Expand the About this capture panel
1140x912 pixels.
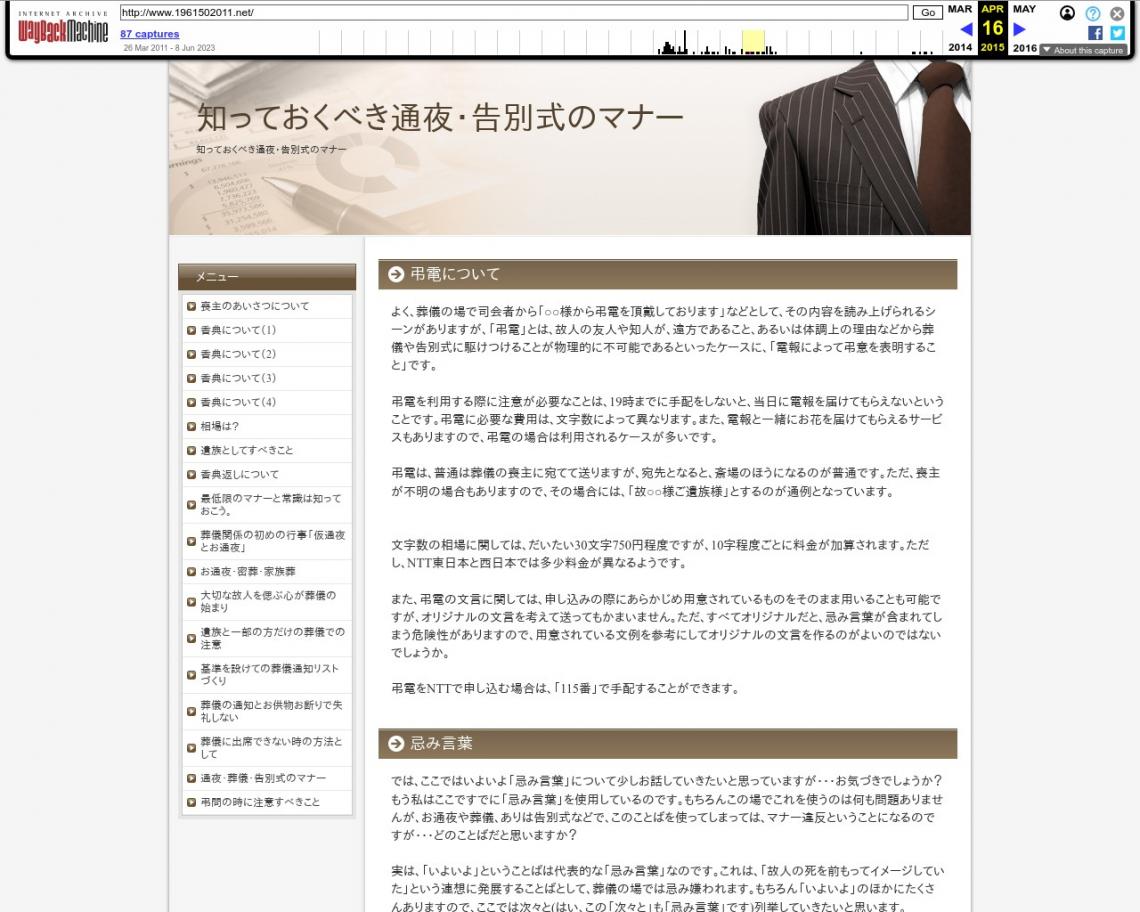pyautogui.click(x=1083, y=50)
